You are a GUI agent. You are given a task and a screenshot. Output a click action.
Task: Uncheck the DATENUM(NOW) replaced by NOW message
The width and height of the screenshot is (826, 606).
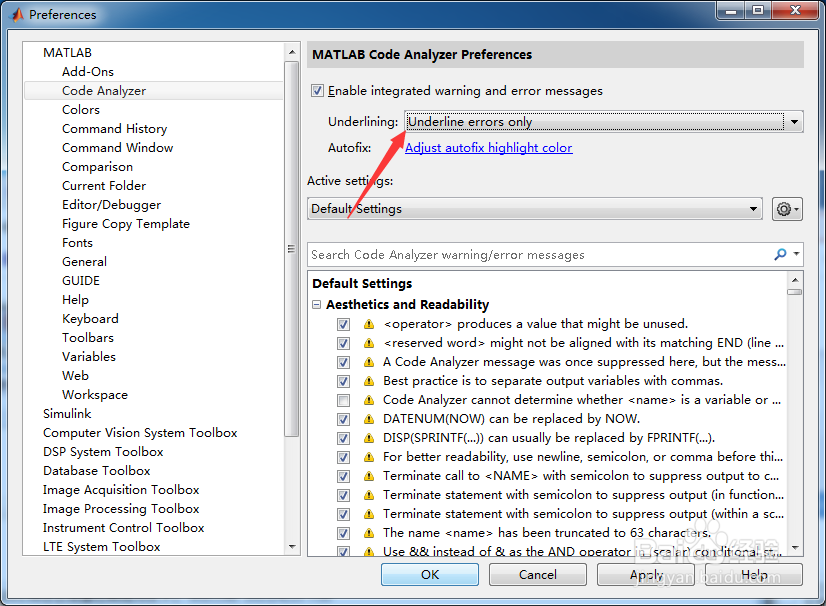tap(343, 419)
